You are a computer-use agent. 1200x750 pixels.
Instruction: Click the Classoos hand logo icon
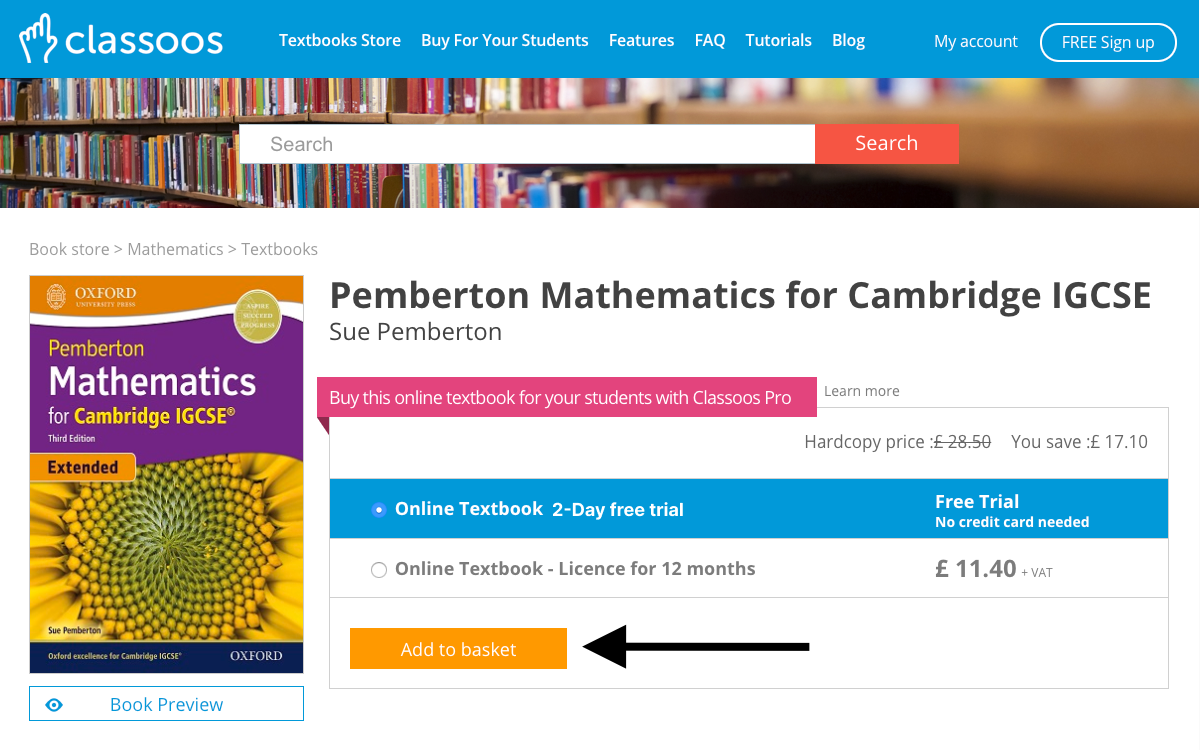click(x=39, y=40)
